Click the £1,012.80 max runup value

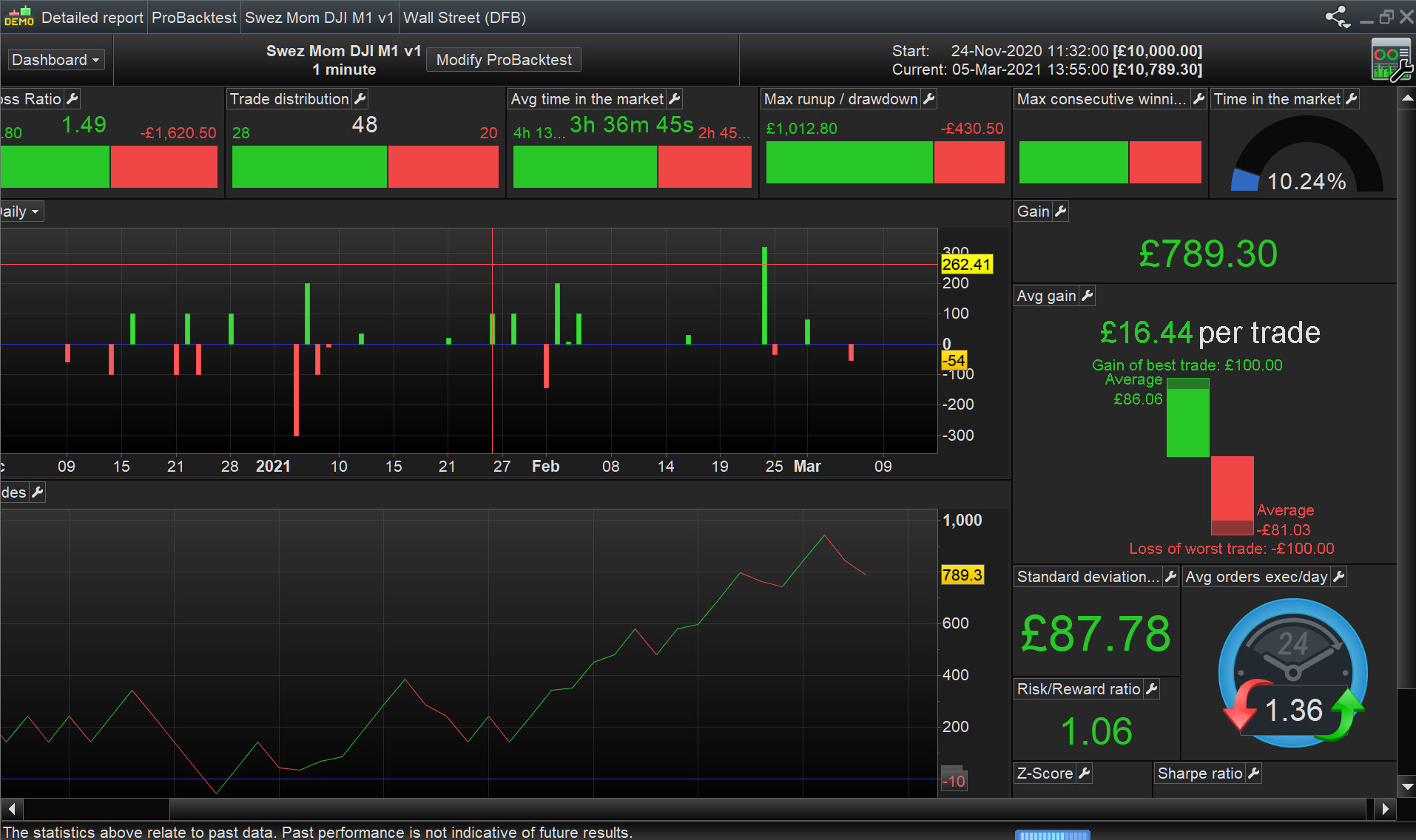click(x=802, y=129)
